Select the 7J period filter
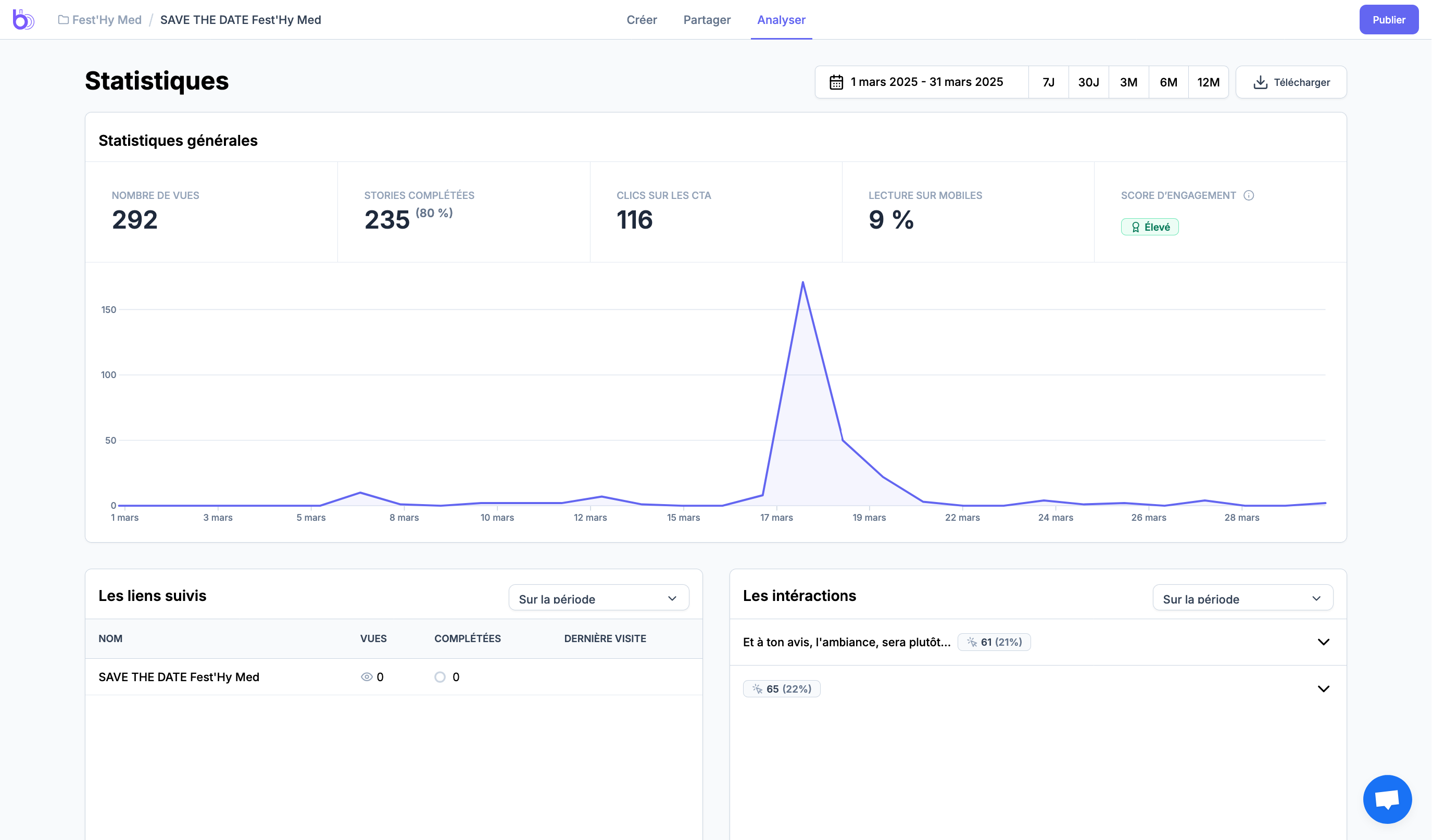Viewport: 1432px width, 840px height. pos(1048,82)
